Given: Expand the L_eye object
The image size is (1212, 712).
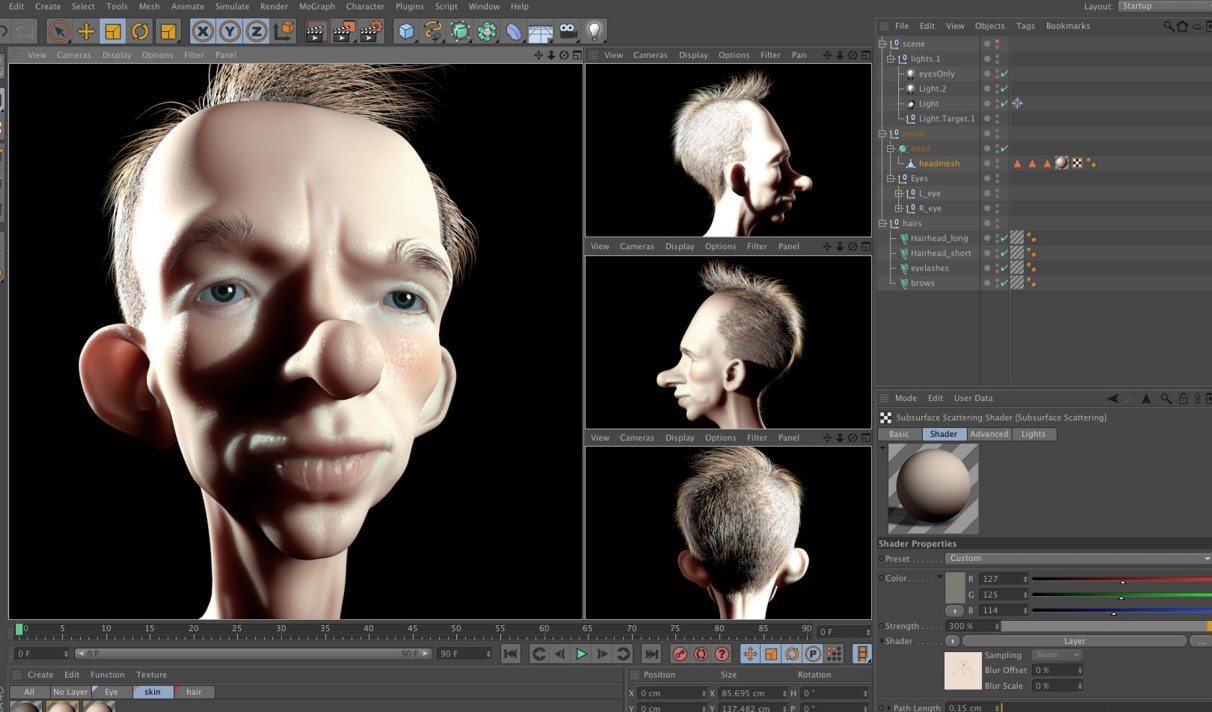Looking at the screenshot, I should [x=899, y=194].
